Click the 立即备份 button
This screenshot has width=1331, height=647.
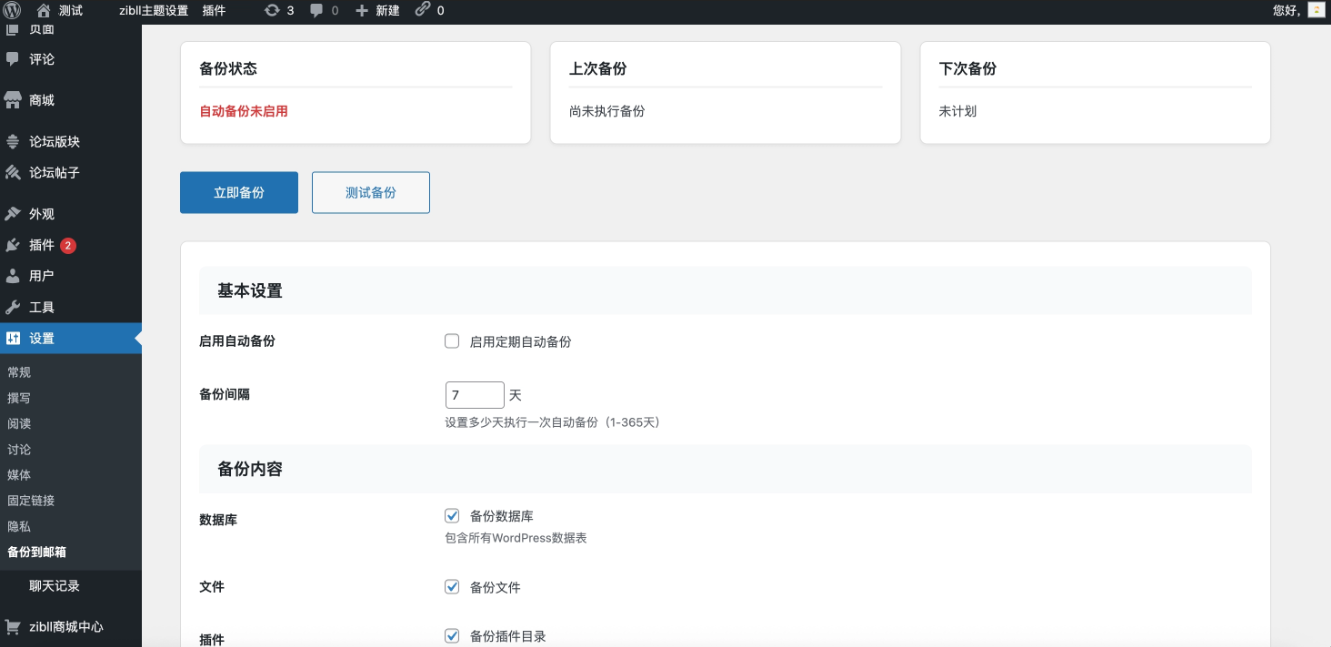(238, 192)
